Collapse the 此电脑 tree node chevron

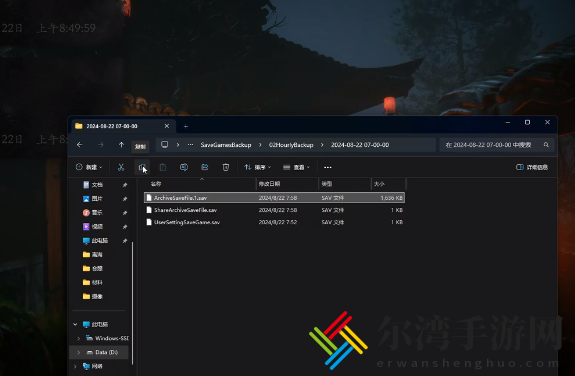tap(75, 324)
